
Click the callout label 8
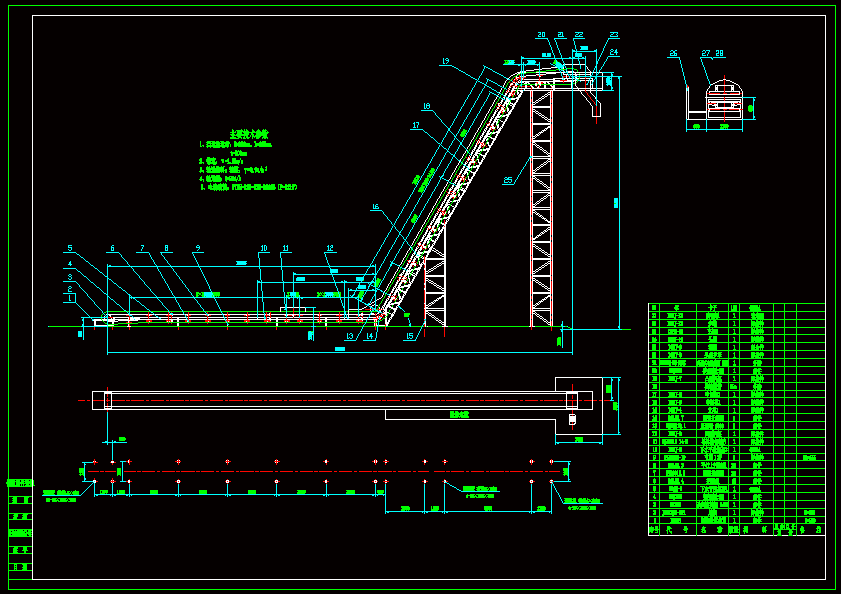pos(166,248)
